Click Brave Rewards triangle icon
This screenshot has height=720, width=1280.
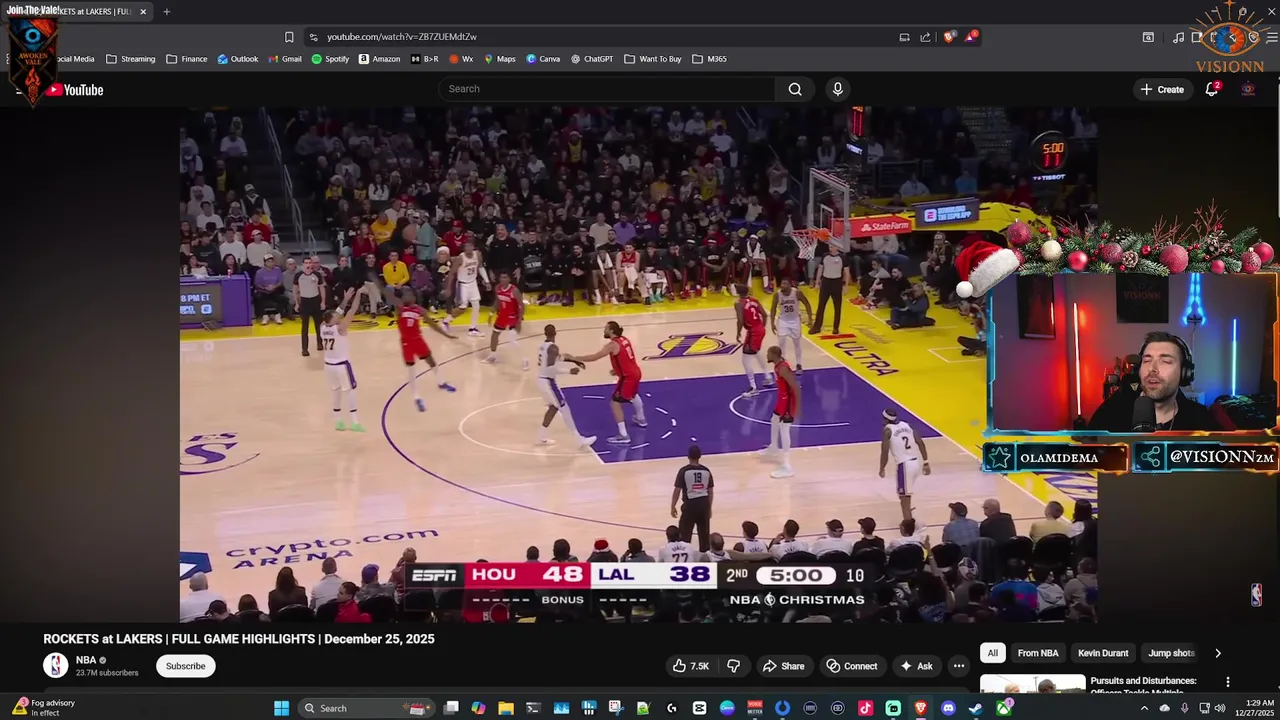[x=970, y=37]
